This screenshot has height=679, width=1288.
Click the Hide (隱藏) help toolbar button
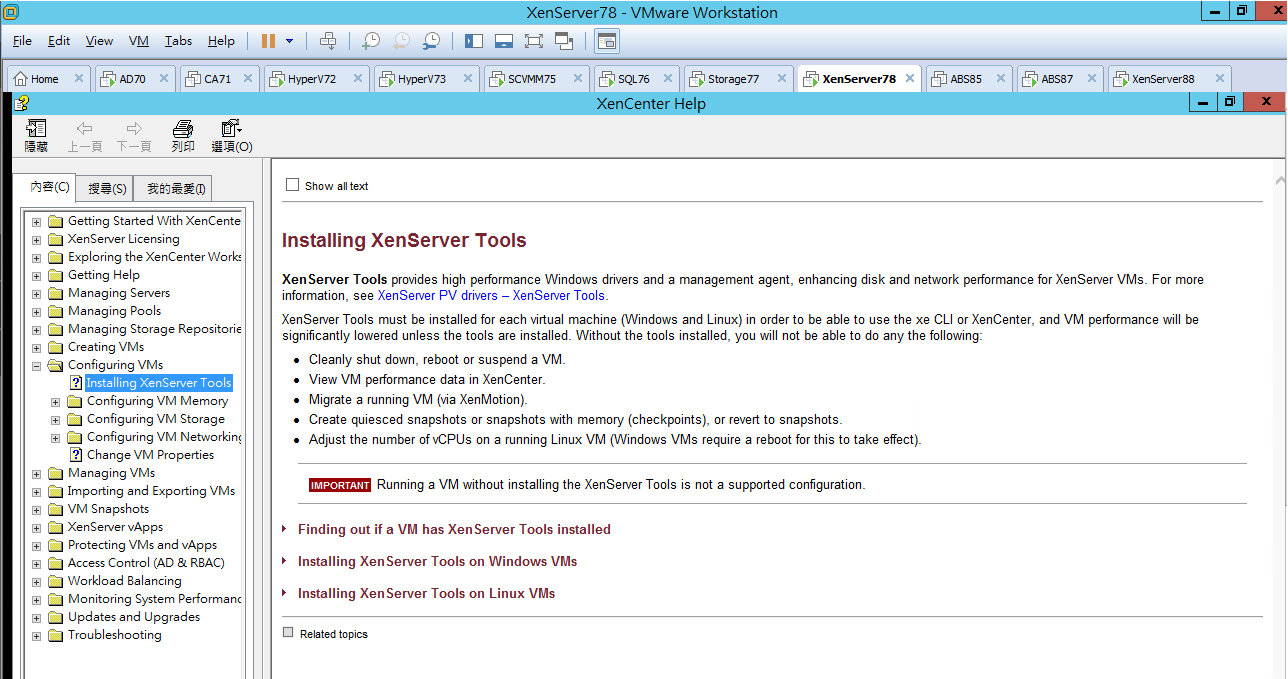(36, 136)
